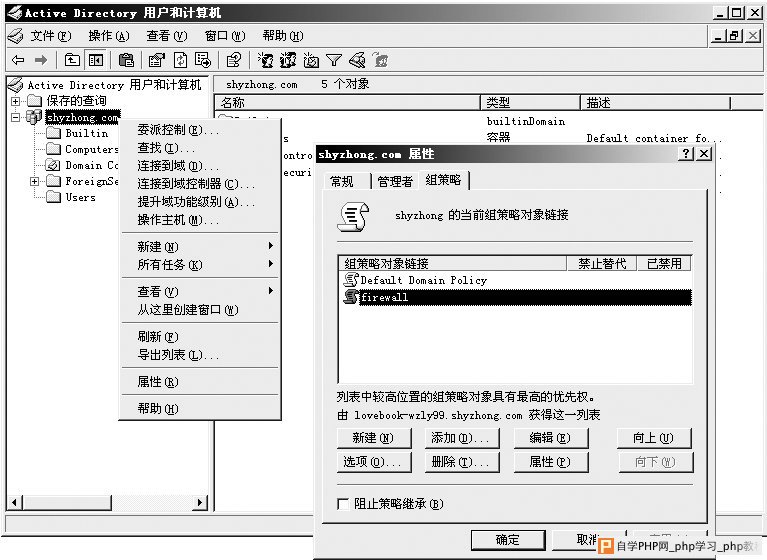Toggle the show/hide console tree toolbar icon

tap(95, 60)
